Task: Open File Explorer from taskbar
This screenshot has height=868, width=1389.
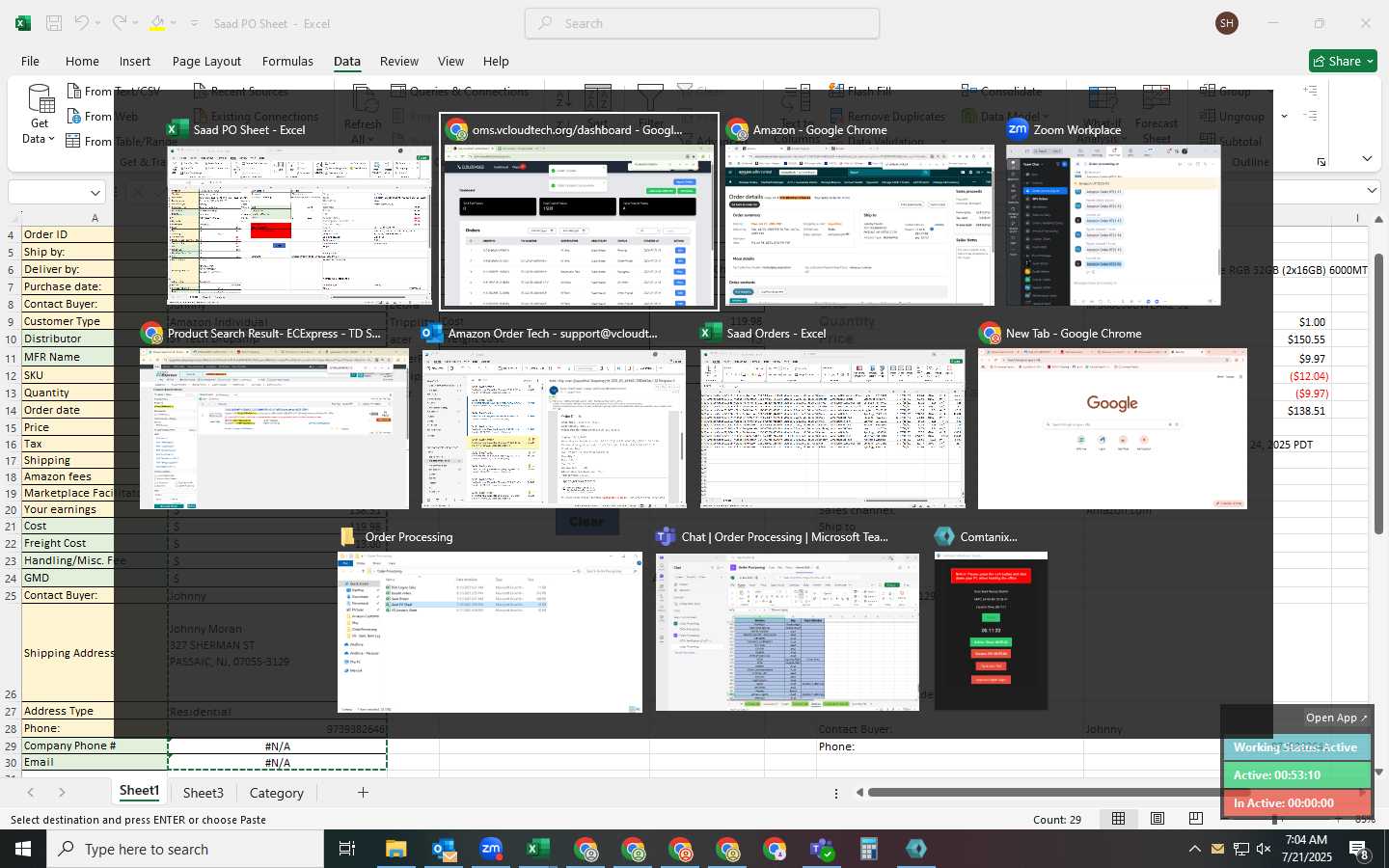Action: 395,849
